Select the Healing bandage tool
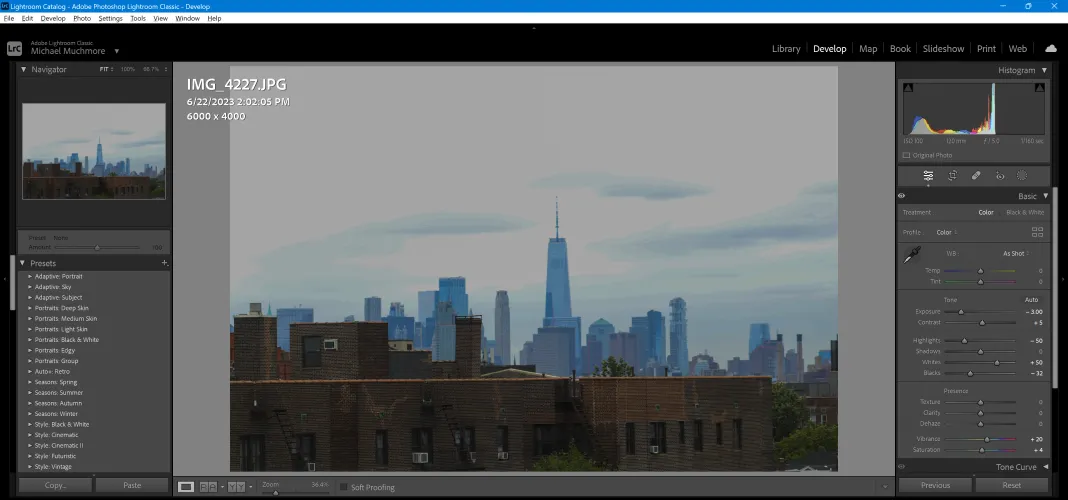The width and height of the screenshot is (1068, 500). click(975, 176)
